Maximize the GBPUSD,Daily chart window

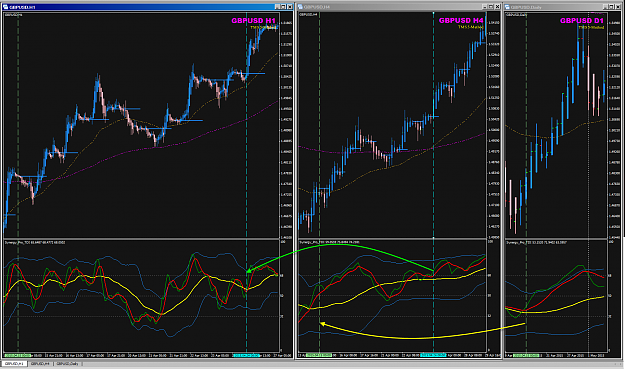[611, 7]
